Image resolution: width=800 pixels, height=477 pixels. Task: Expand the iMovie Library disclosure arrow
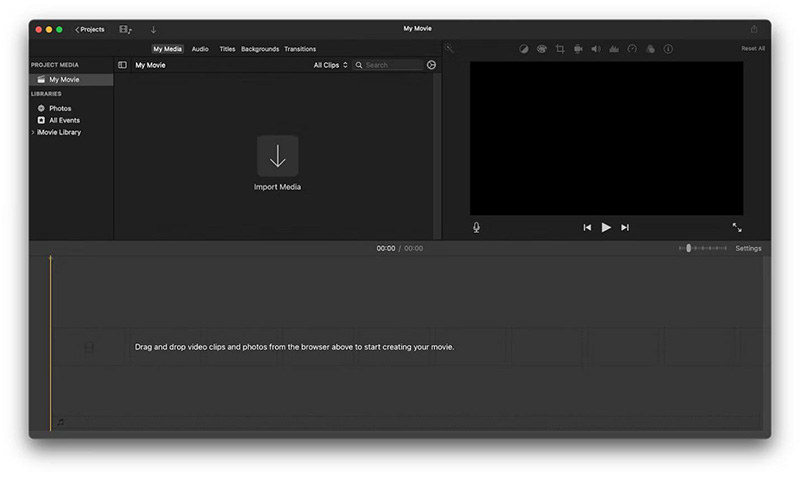click(x=33, y=132)
